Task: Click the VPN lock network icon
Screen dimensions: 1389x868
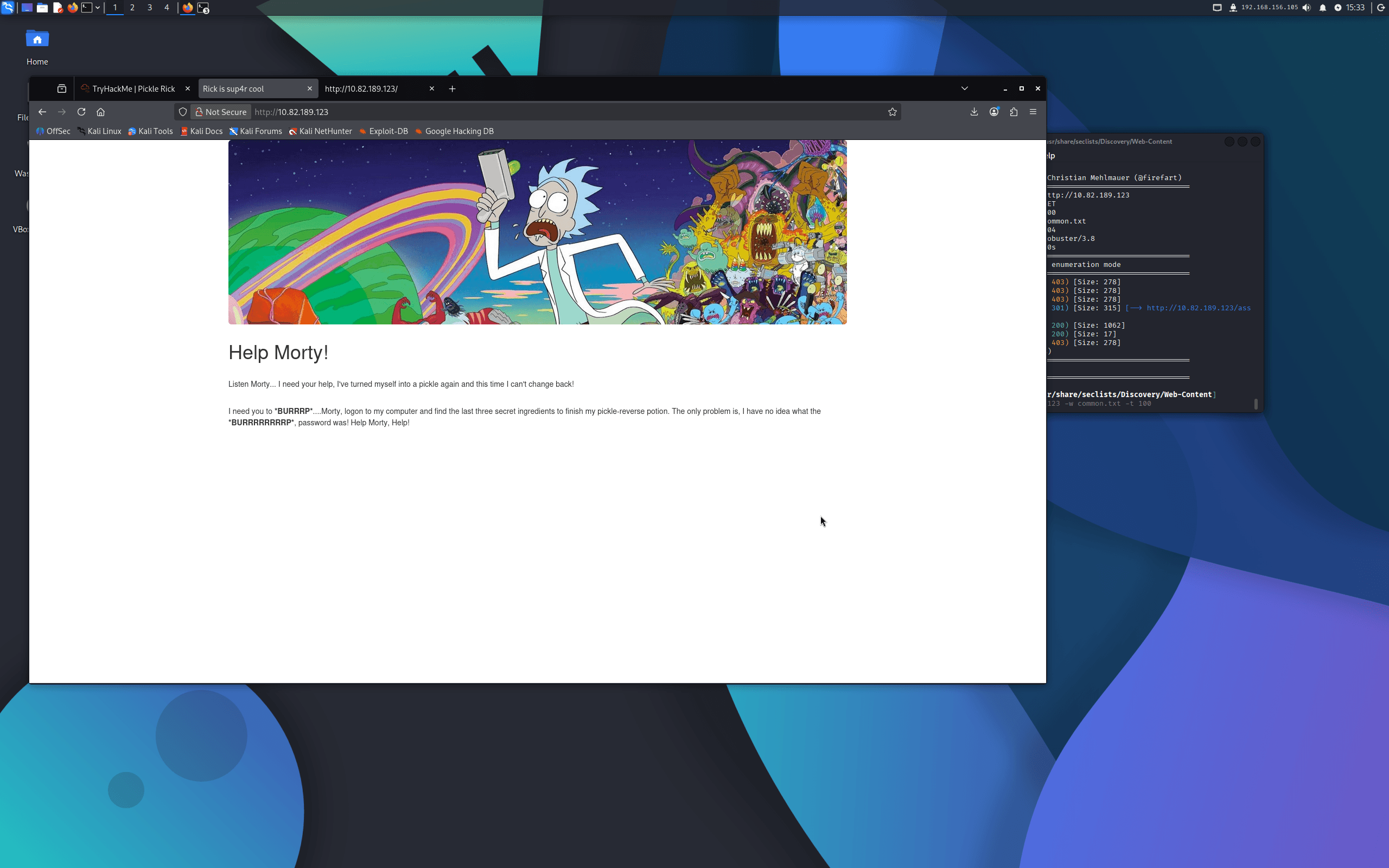Action: (1233, 8)
